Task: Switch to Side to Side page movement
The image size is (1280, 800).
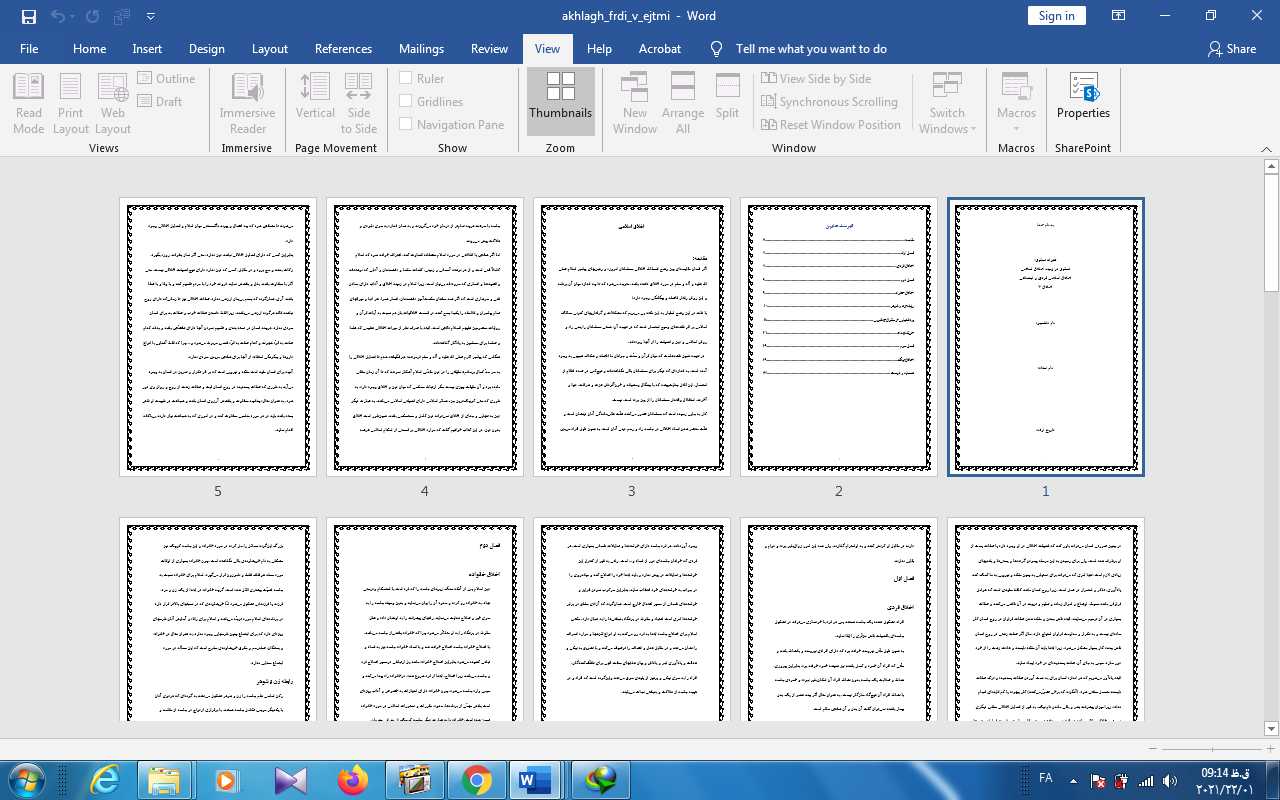Action: (358, 103)
